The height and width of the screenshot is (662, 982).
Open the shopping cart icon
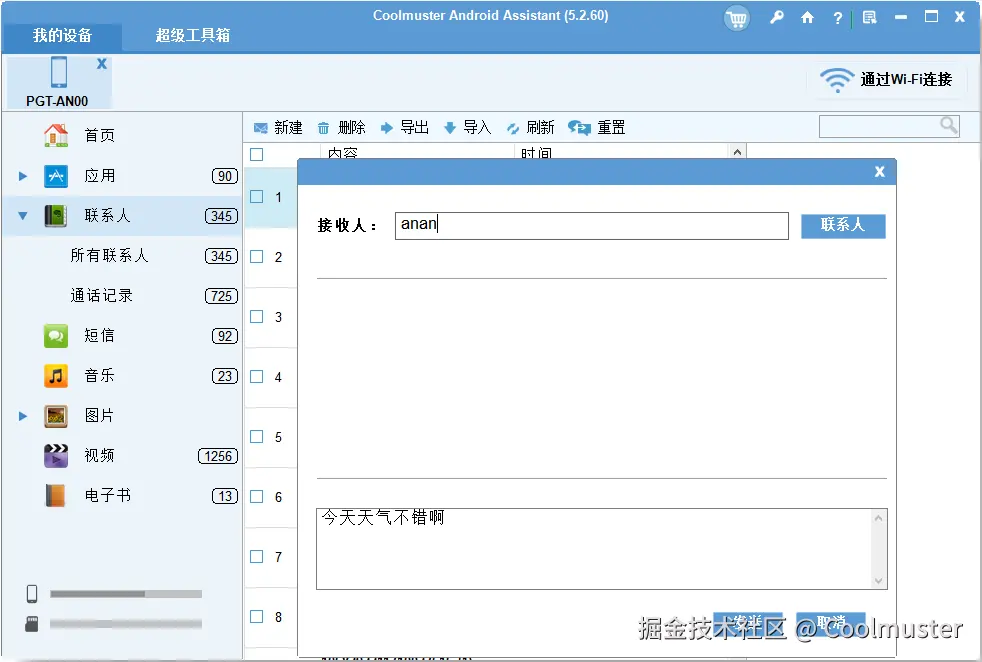tap(736, 18)
